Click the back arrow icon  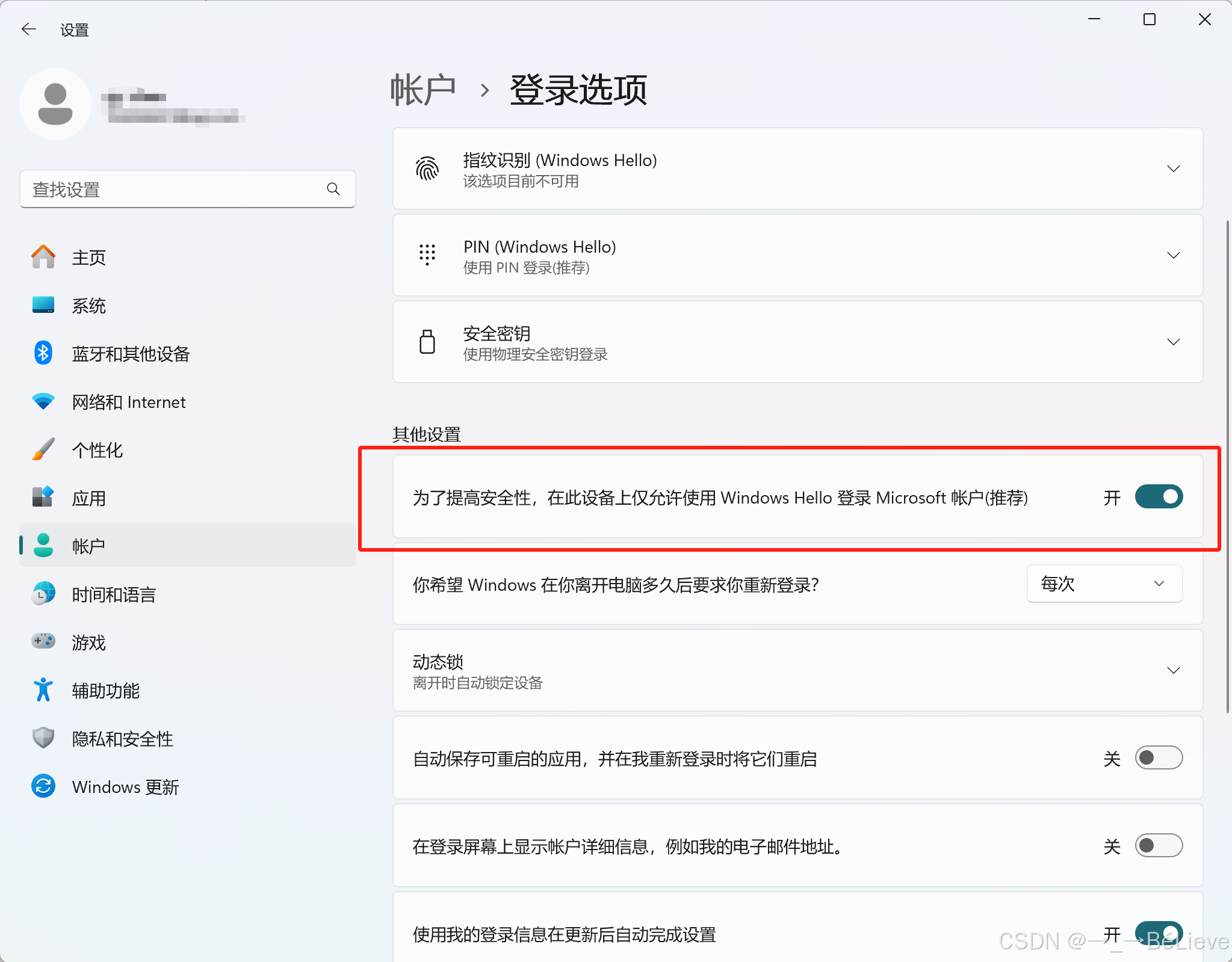[28, 29]
